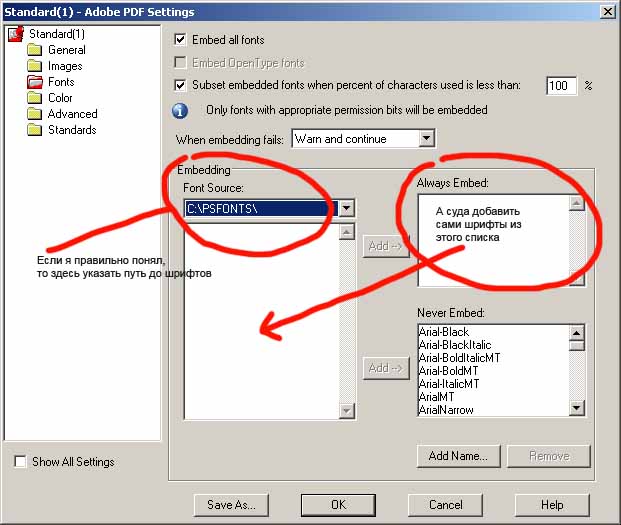
Task: Click the font source list scroll-down arrow
Action: 347,411
